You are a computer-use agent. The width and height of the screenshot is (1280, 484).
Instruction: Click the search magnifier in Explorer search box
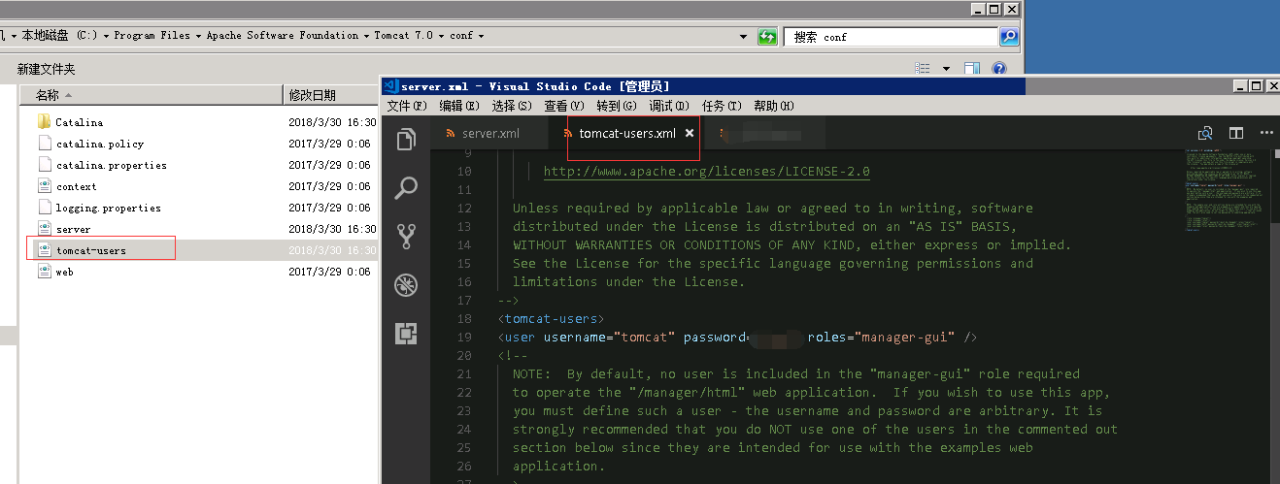[x=1009, y=36]
